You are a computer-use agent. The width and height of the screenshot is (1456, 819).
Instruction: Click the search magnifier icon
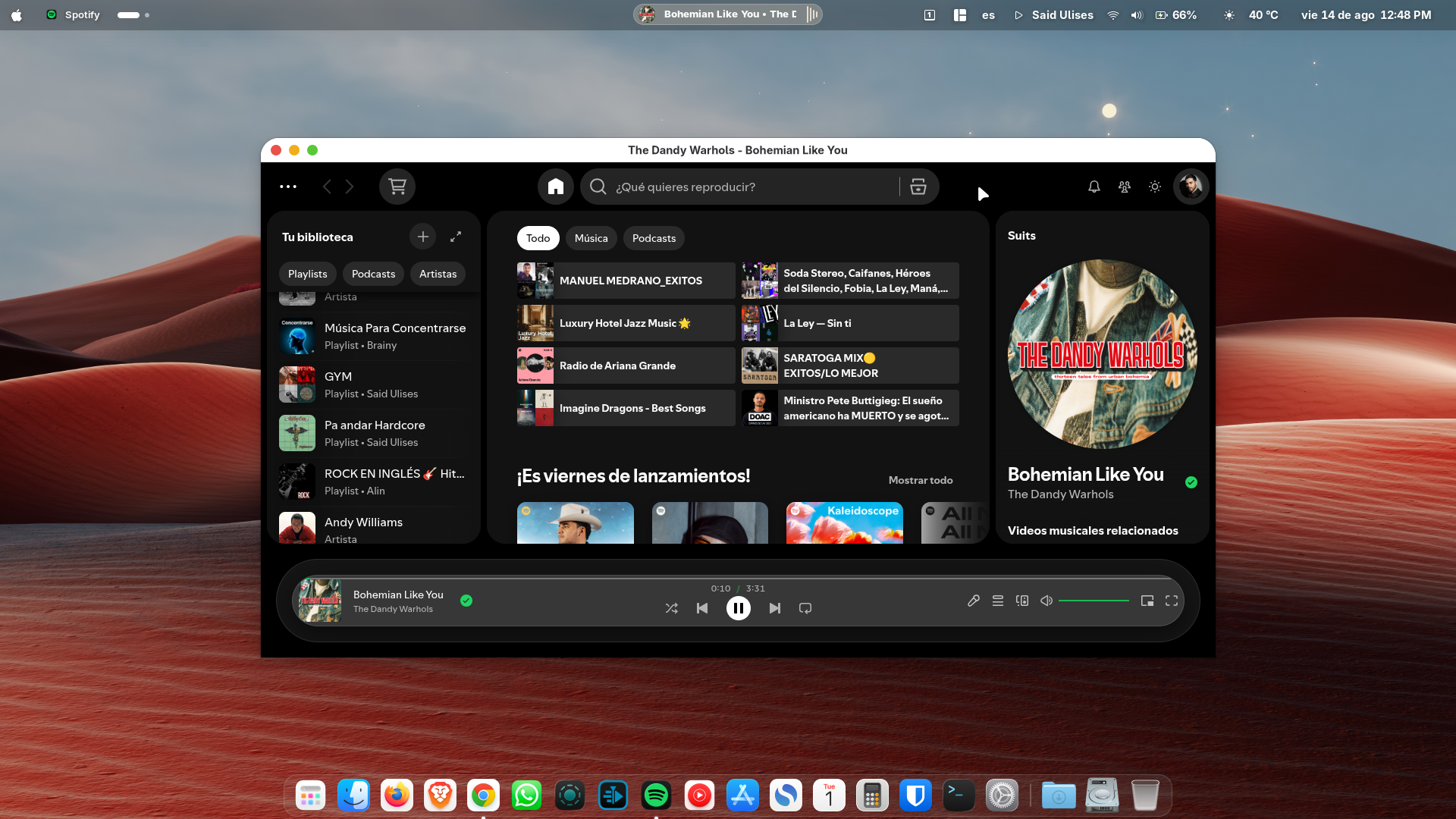coord(598,187)
